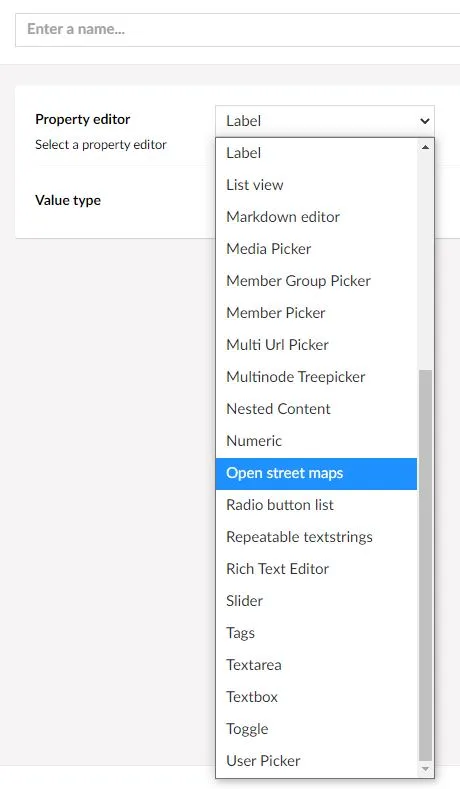Image resolution: width=460 pixels, height=789 pixels.
Task: Pick Media Picker from the dropdown
Action: (x=317, y=249)
